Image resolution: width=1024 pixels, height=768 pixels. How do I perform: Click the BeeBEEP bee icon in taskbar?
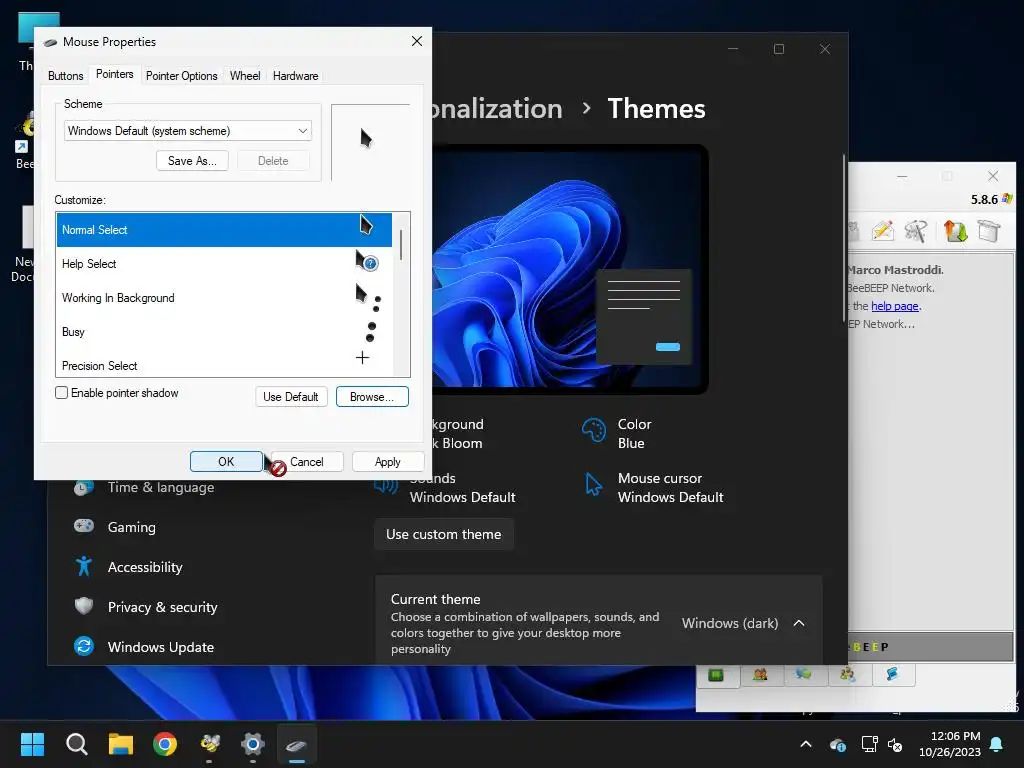coord(209,744)
